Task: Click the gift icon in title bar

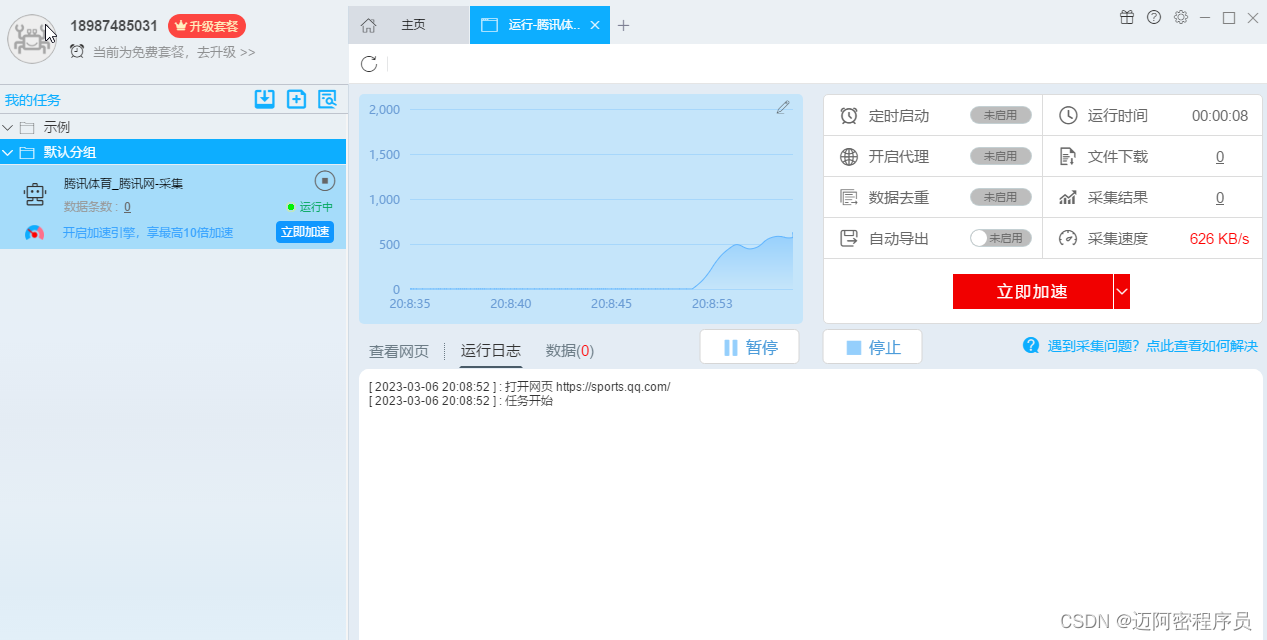Action: pyautogui.click(x=1127, y=17)
